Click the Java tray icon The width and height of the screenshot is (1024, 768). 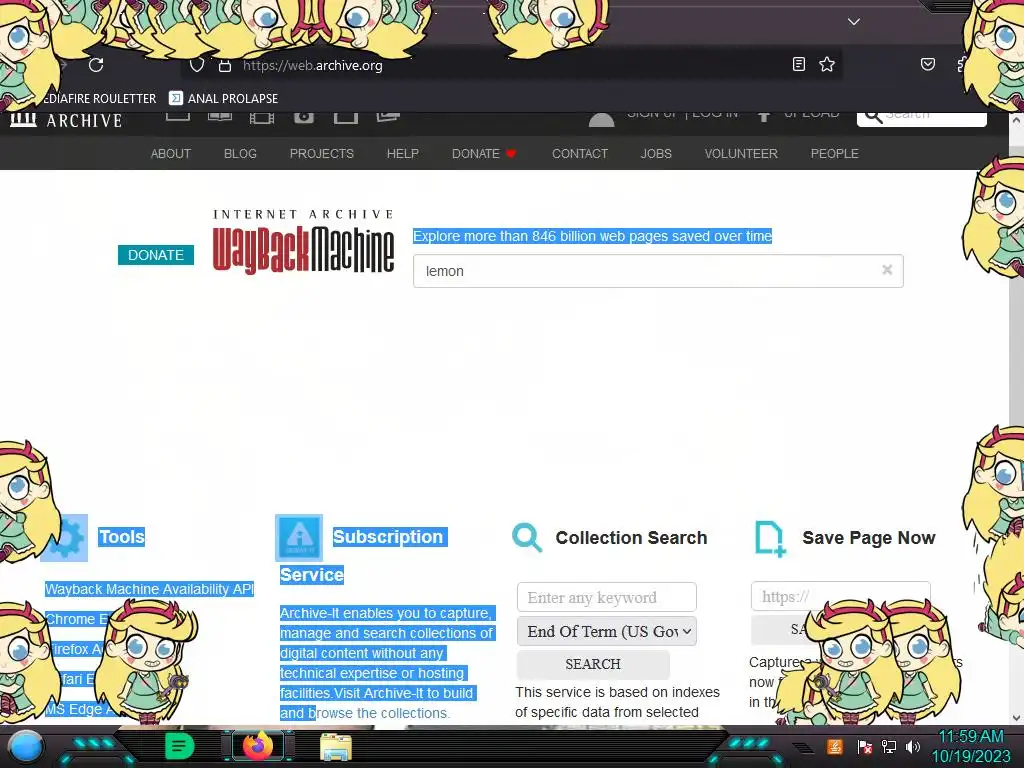tap(835, 746)
